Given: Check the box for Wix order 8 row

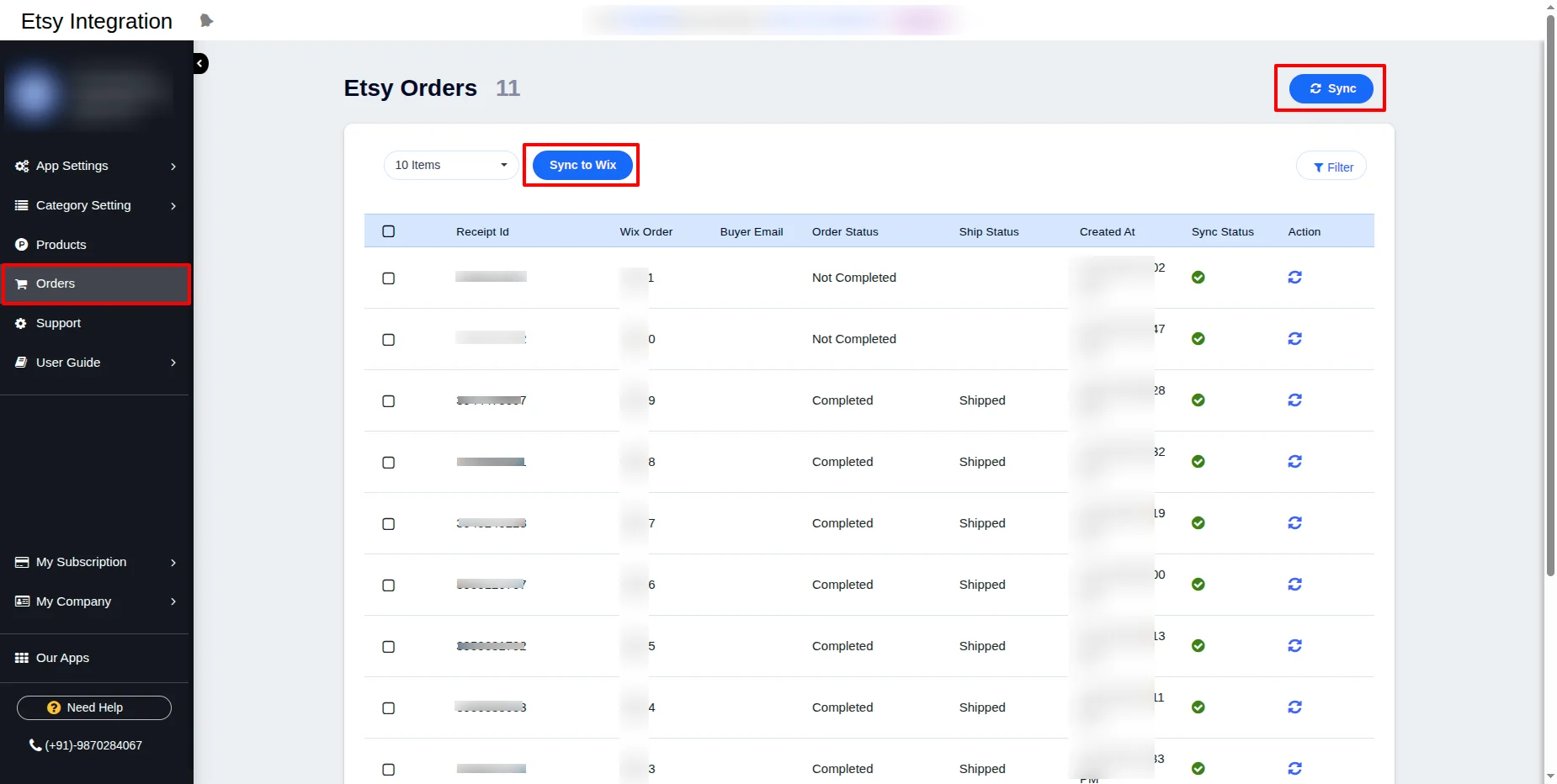Looking at the screenshot, I should [x=388, y=463].
